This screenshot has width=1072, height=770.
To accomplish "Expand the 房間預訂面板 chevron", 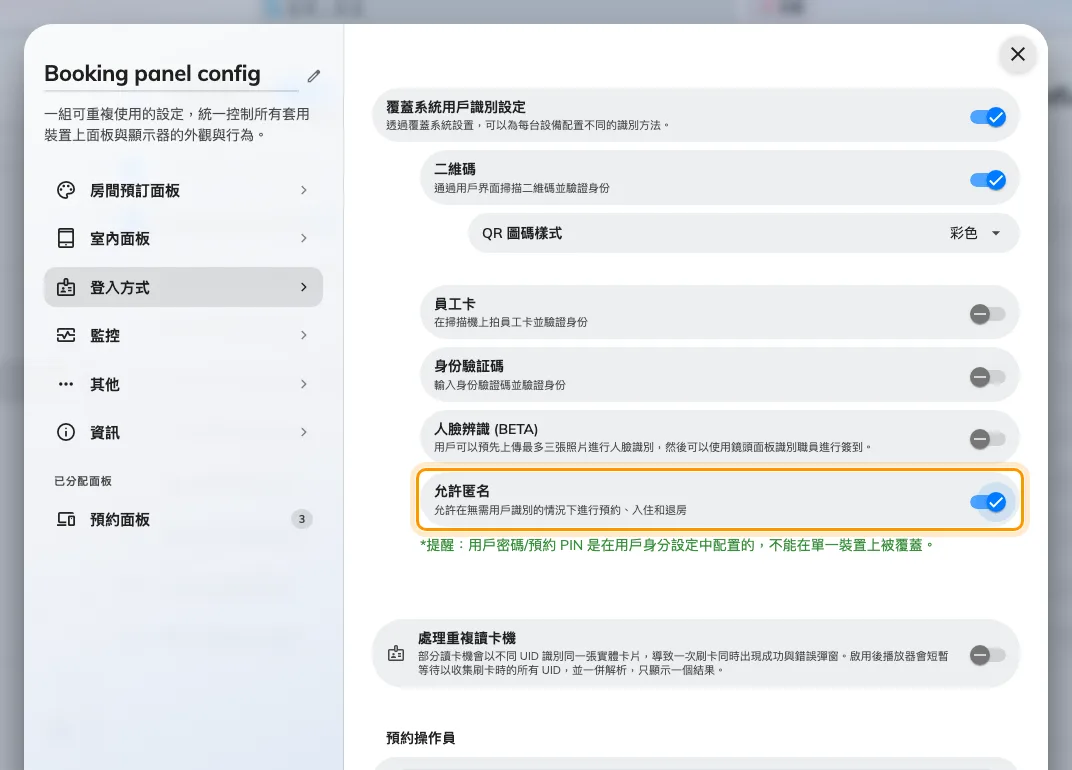I will 304,190.
